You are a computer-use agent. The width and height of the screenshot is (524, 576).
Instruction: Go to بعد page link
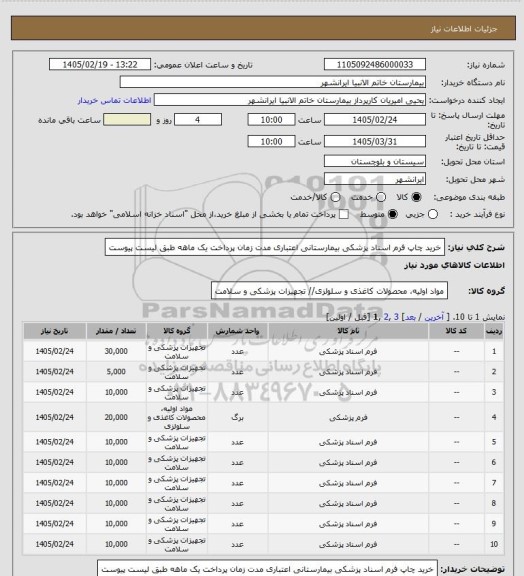coord(410,317)
